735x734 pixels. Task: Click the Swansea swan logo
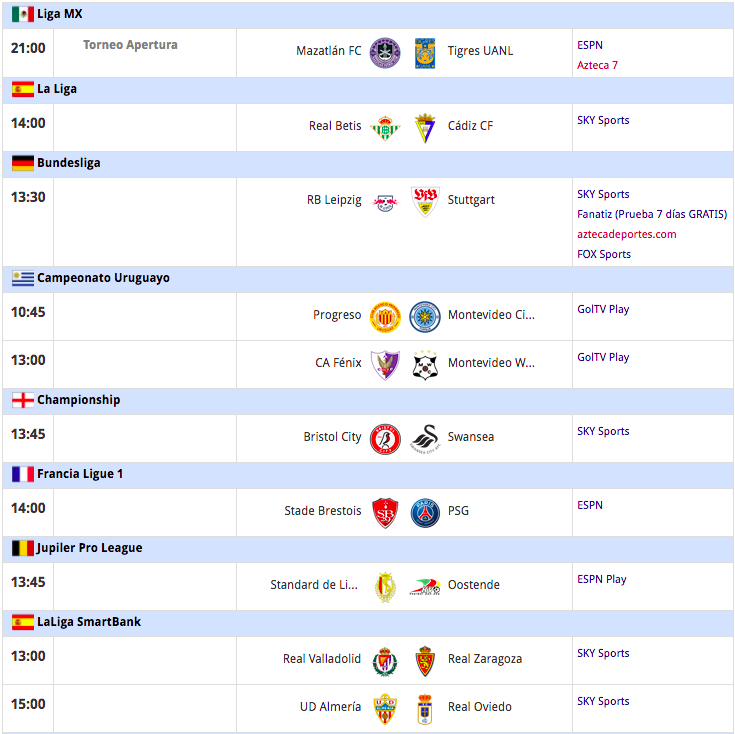425,438
